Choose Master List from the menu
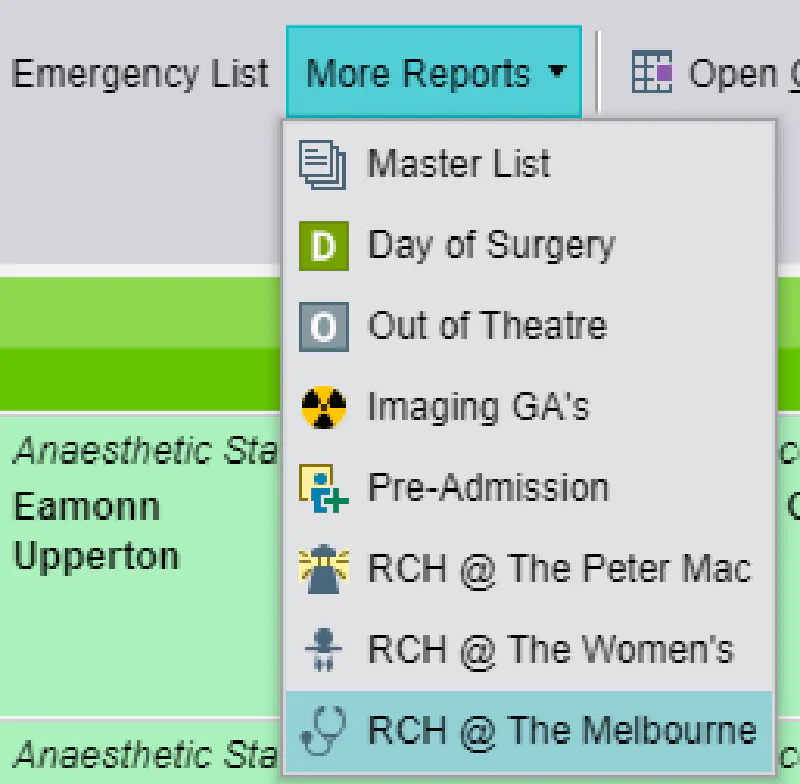800x784 pixels. pyautogui.click(x=460, y=163)
